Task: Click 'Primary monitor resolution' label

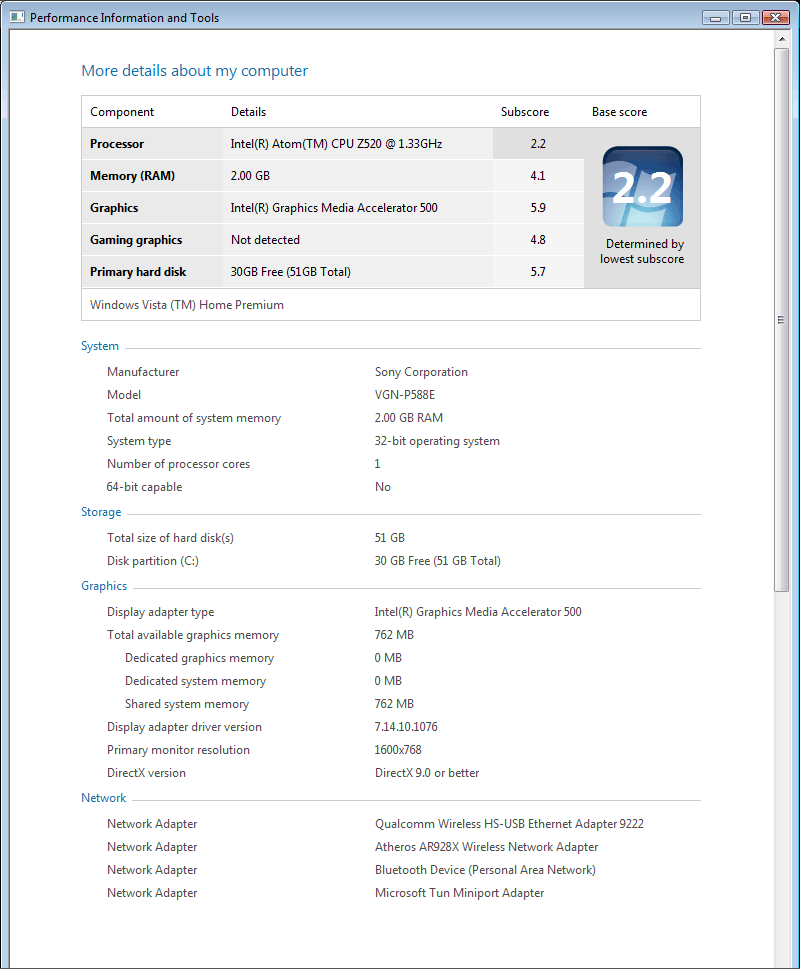Action: (178, 750)
